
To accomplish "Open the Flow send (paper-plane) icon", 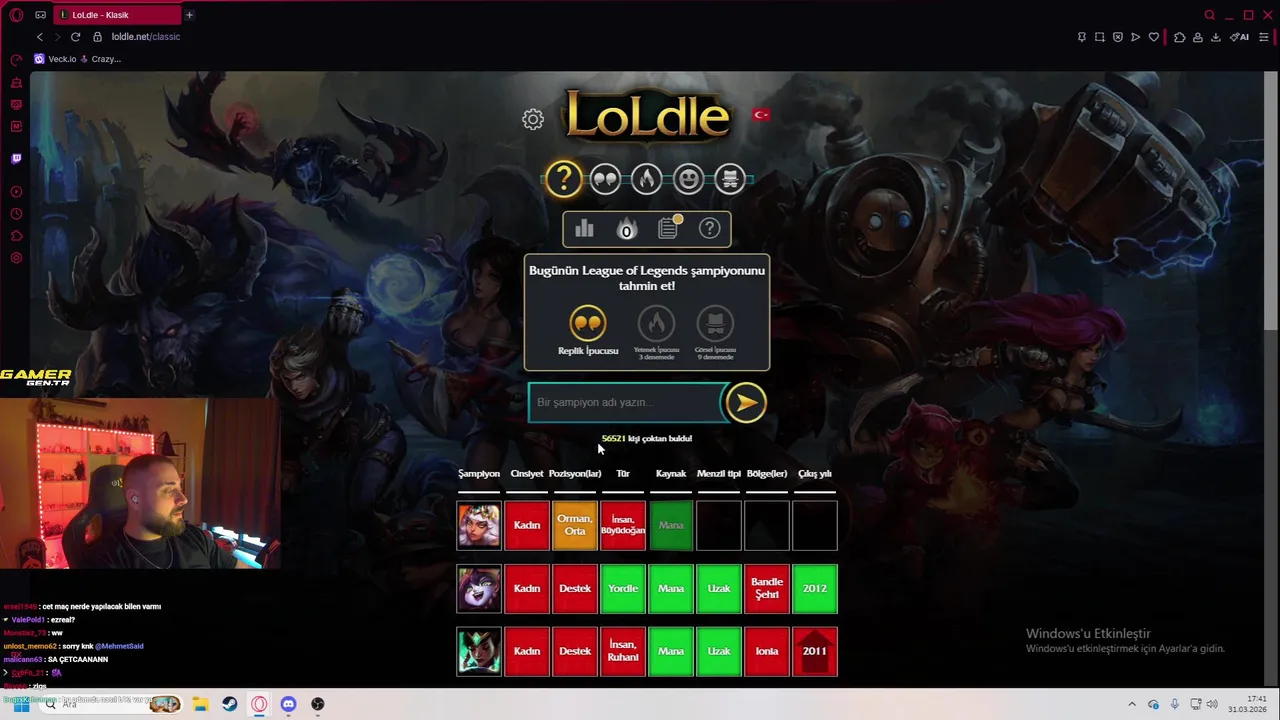I will [1135, 37].
